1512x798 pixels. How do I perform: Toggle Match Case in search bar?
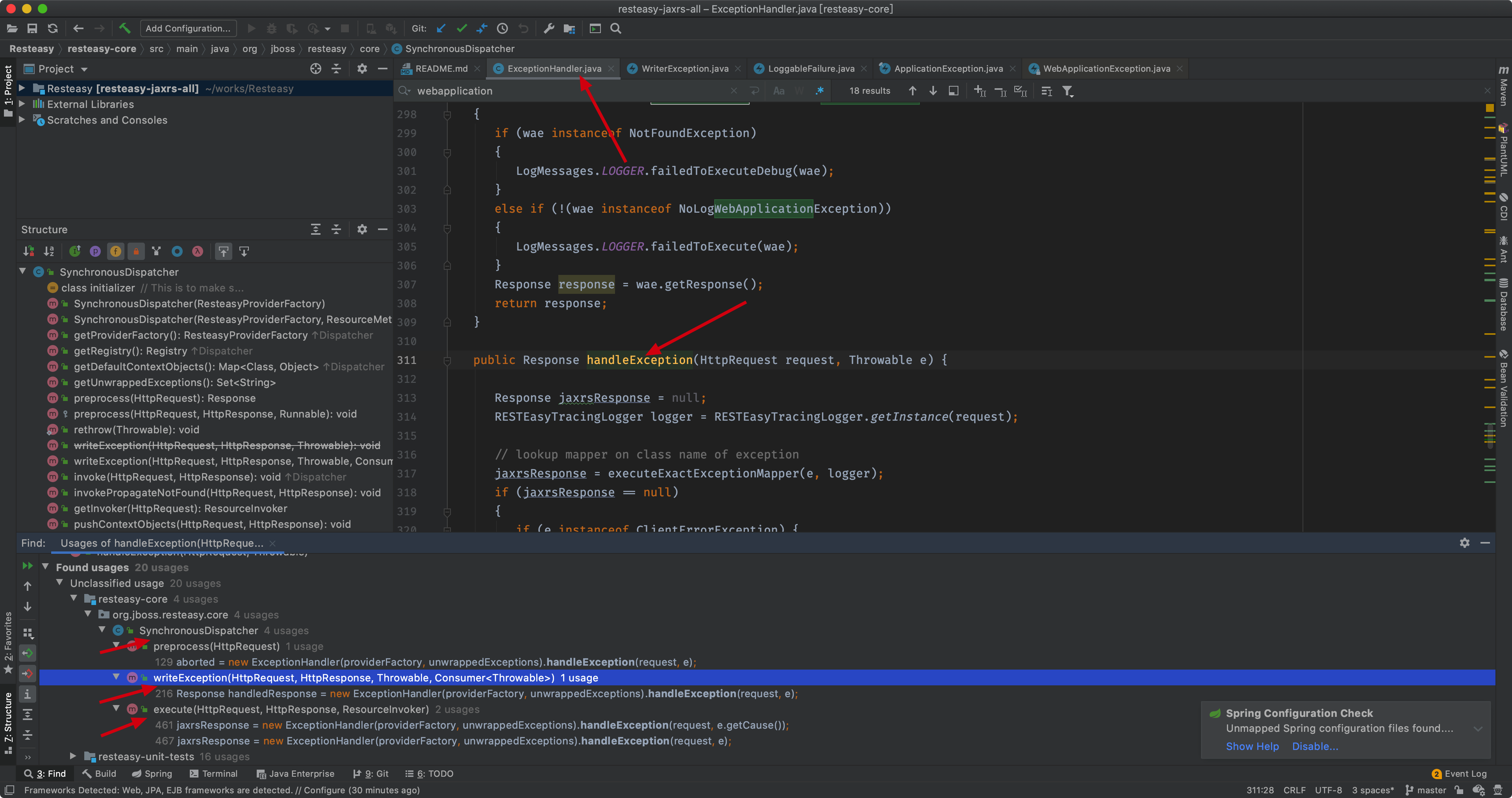tap(778, 91)
